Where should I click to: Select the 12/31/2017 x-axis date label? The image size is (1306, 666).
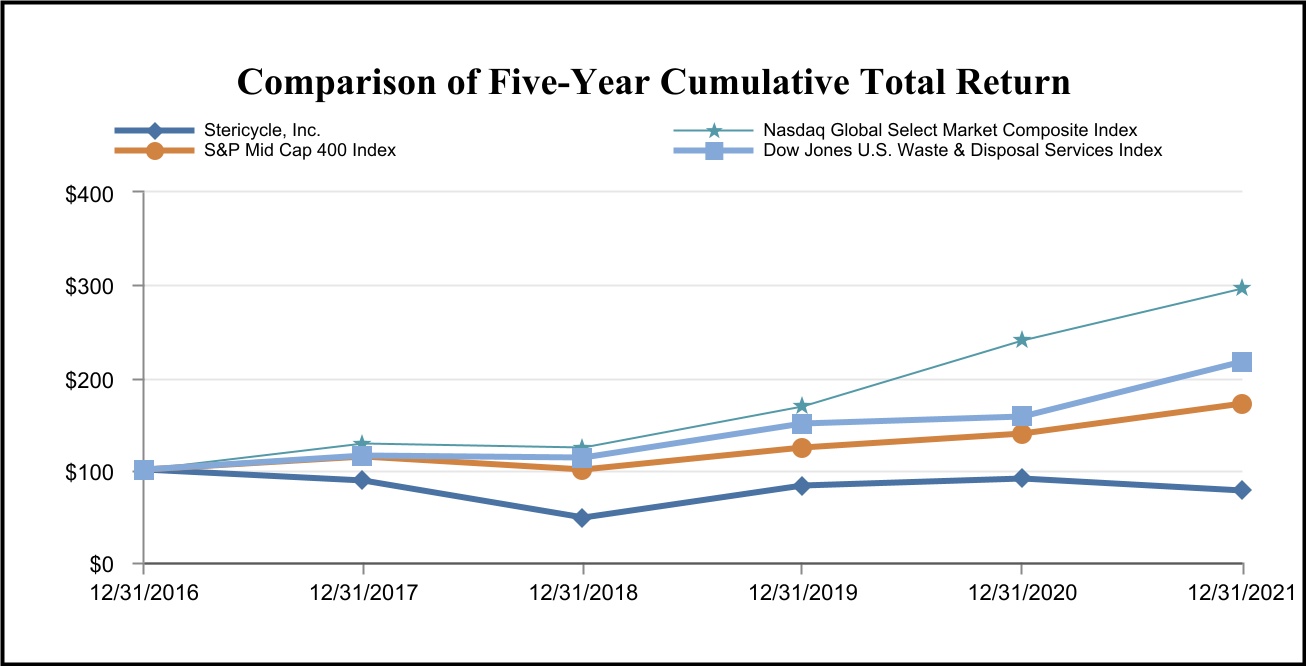coord(362,593)
